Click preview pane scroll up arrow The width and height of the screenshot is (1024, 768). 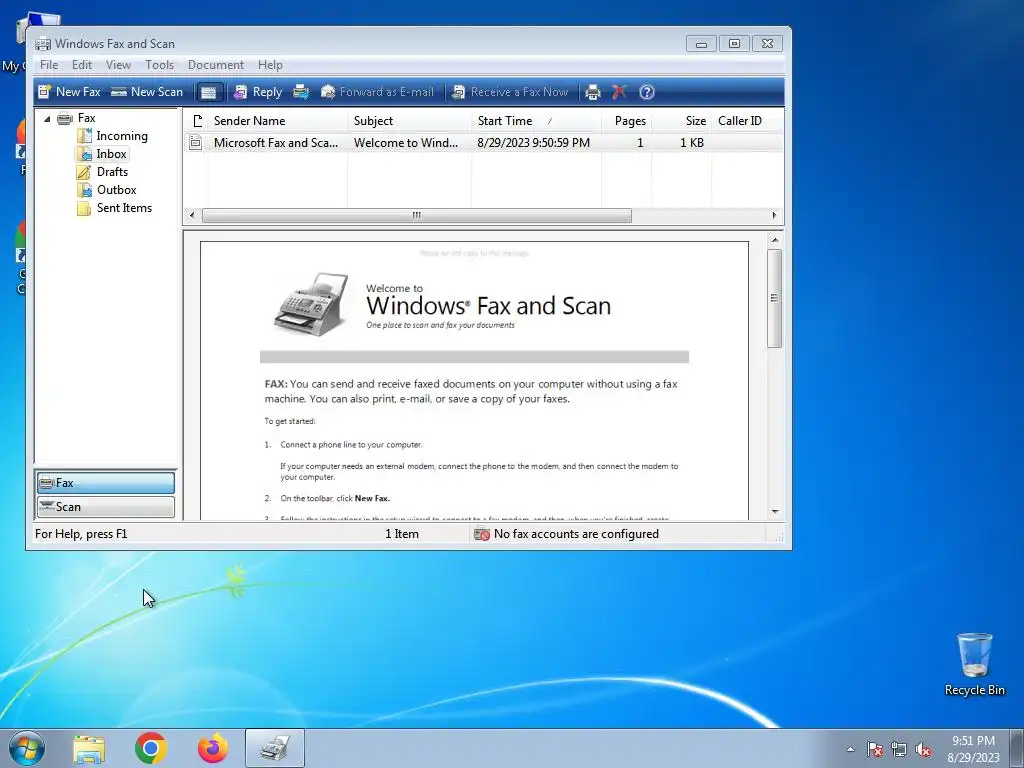pyautogui.click(x=775, y=240)
